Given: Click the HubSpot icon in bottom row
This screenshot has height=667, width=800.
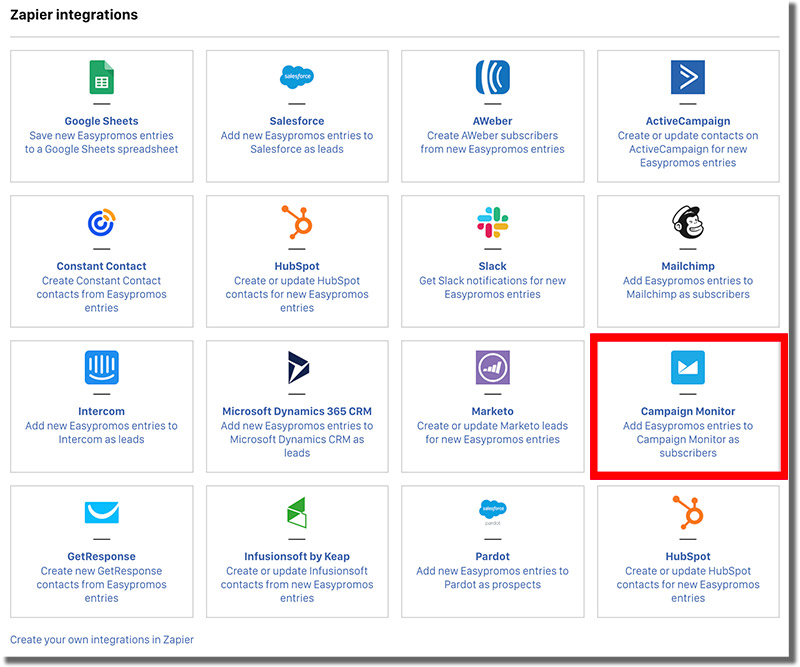Looking at the screenshot, I should coord(688,512).
